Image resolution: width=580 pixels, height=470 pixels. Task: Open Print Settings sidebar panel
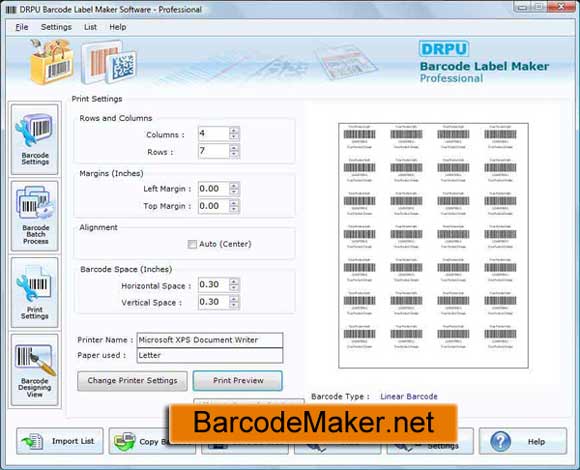click(35, 292)
